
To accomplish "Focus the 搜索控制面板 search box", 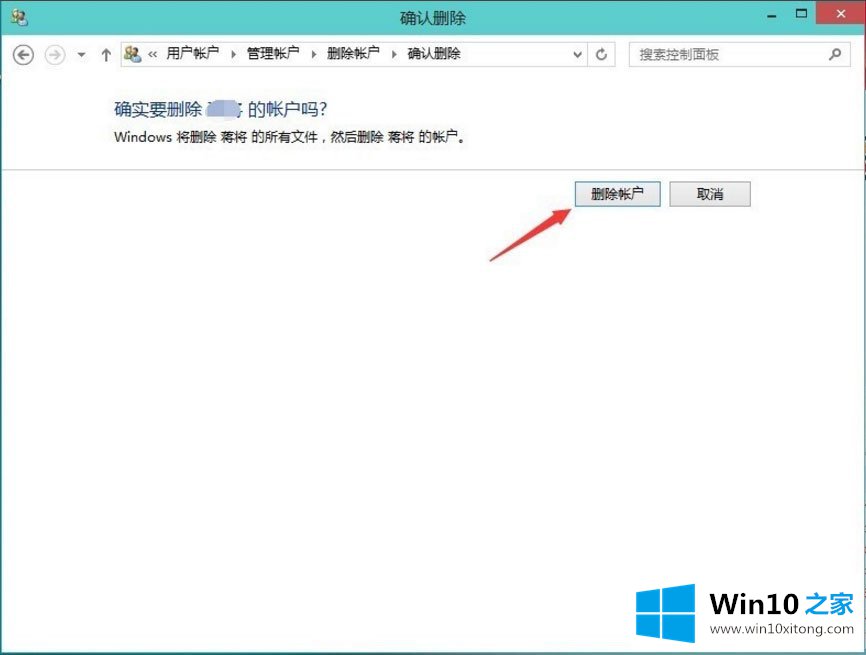I will pos(739,55).
